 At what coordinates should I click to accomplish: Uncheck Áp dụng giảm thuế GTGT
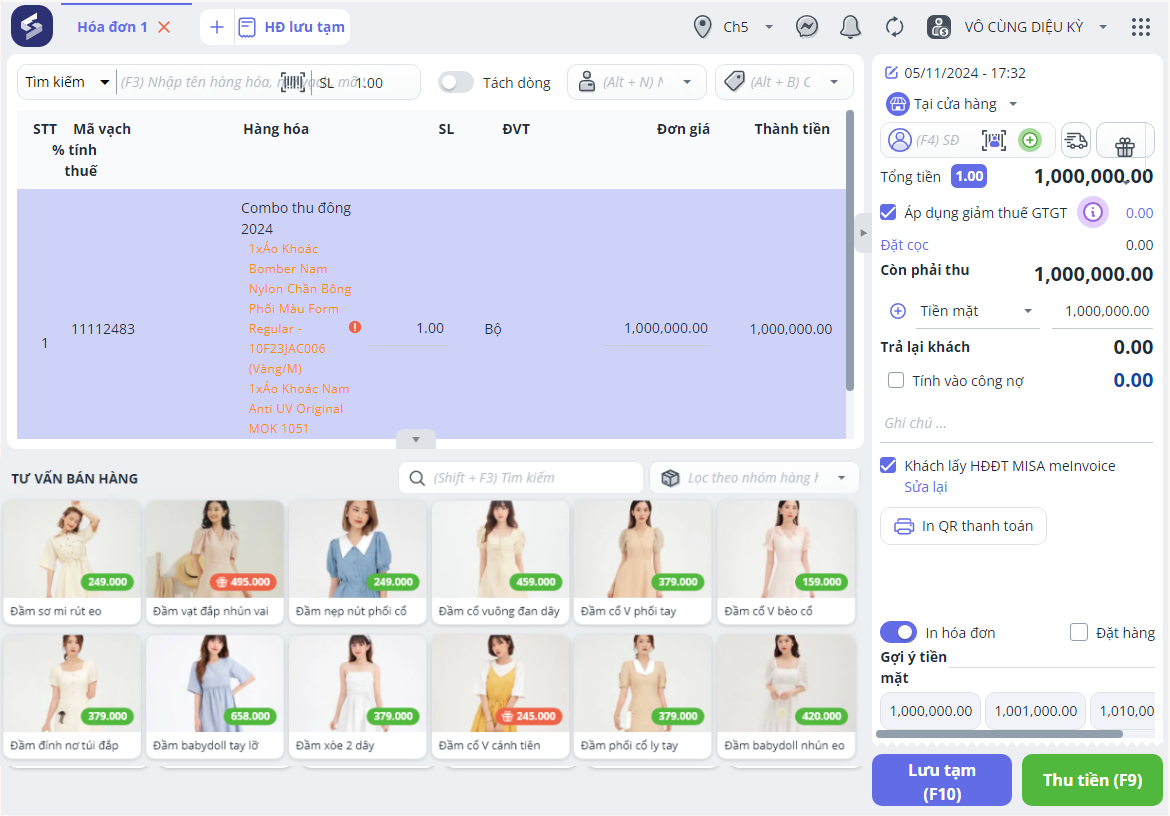point(888,213)
